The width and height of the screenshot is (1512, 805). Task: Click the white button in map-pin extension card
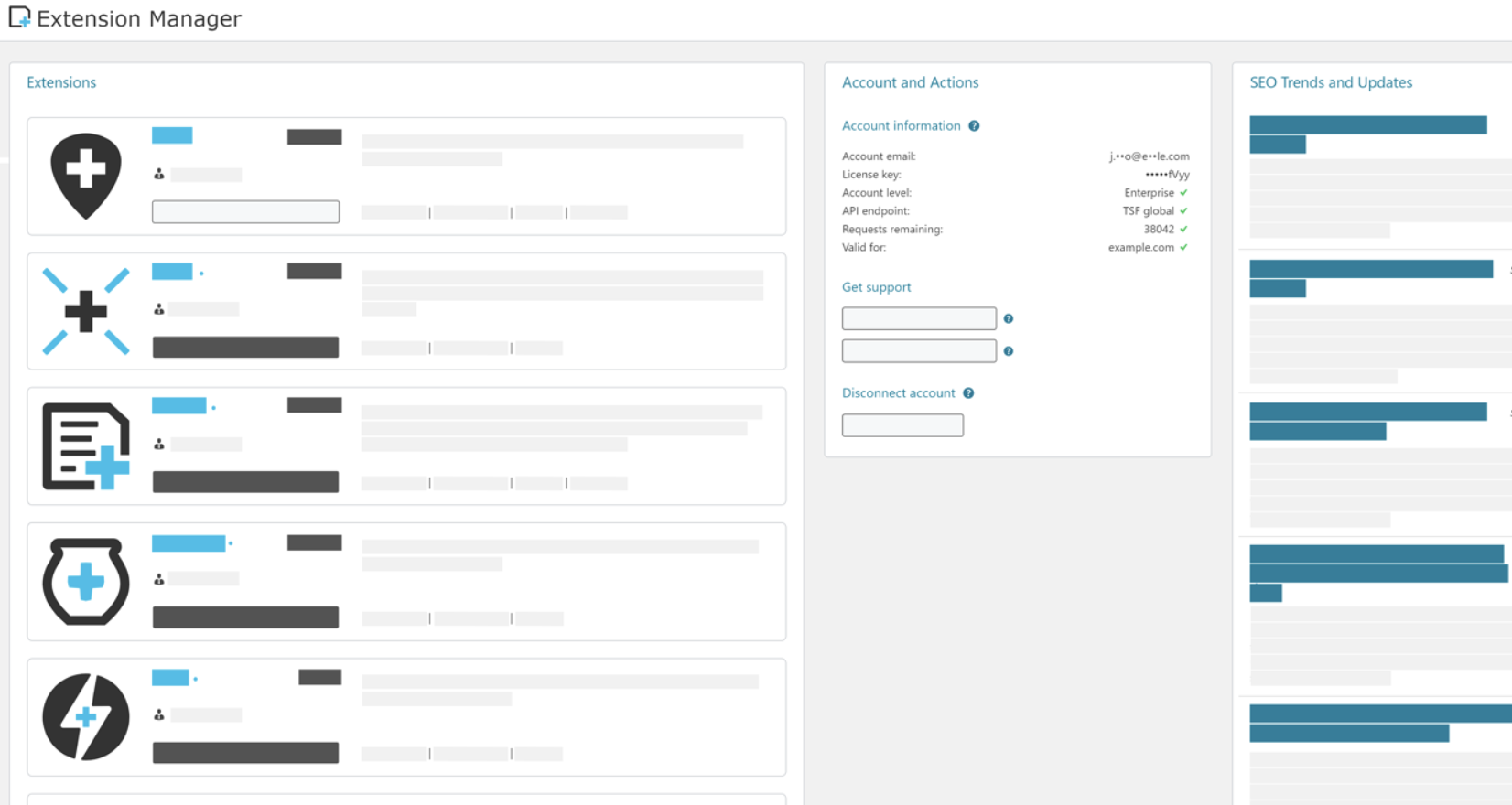245,211
